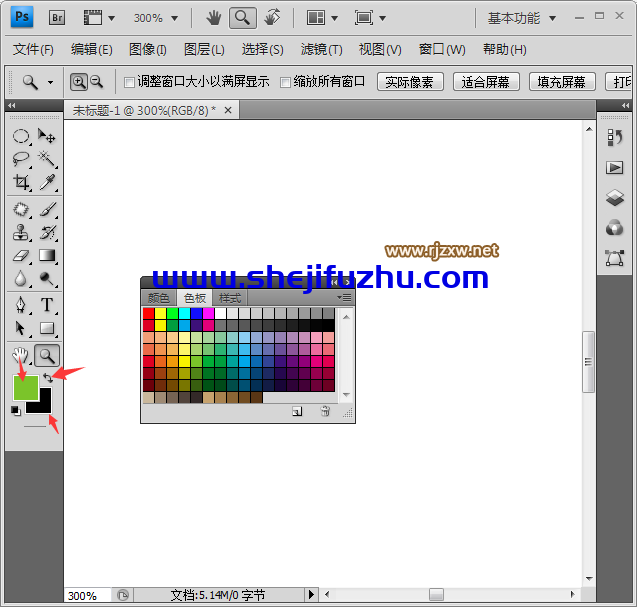Pick the pure red swatch
This screenshot has width=637, height=607.
point(149,313)
